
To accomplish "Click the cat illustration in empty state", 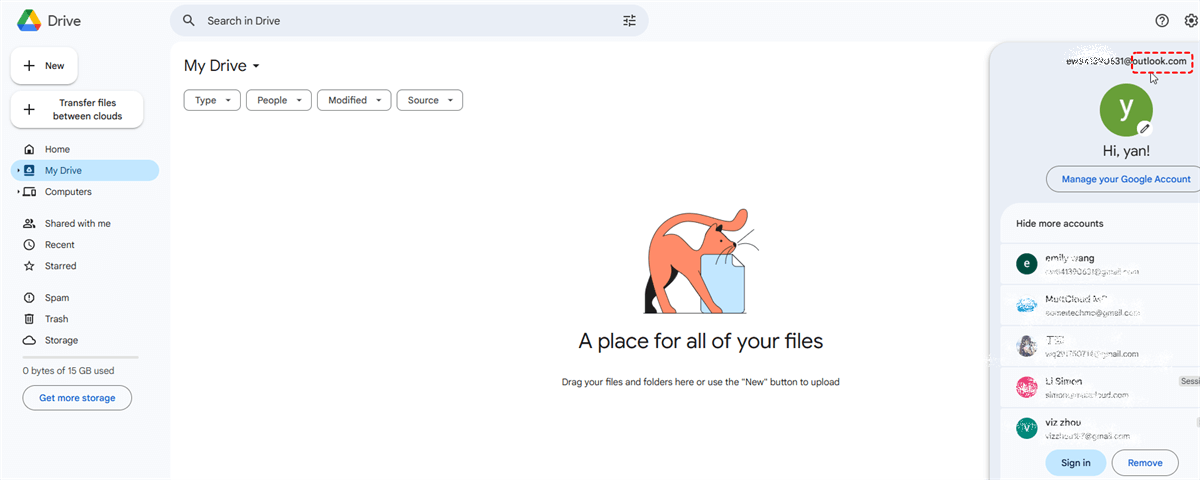I will 700,262.
